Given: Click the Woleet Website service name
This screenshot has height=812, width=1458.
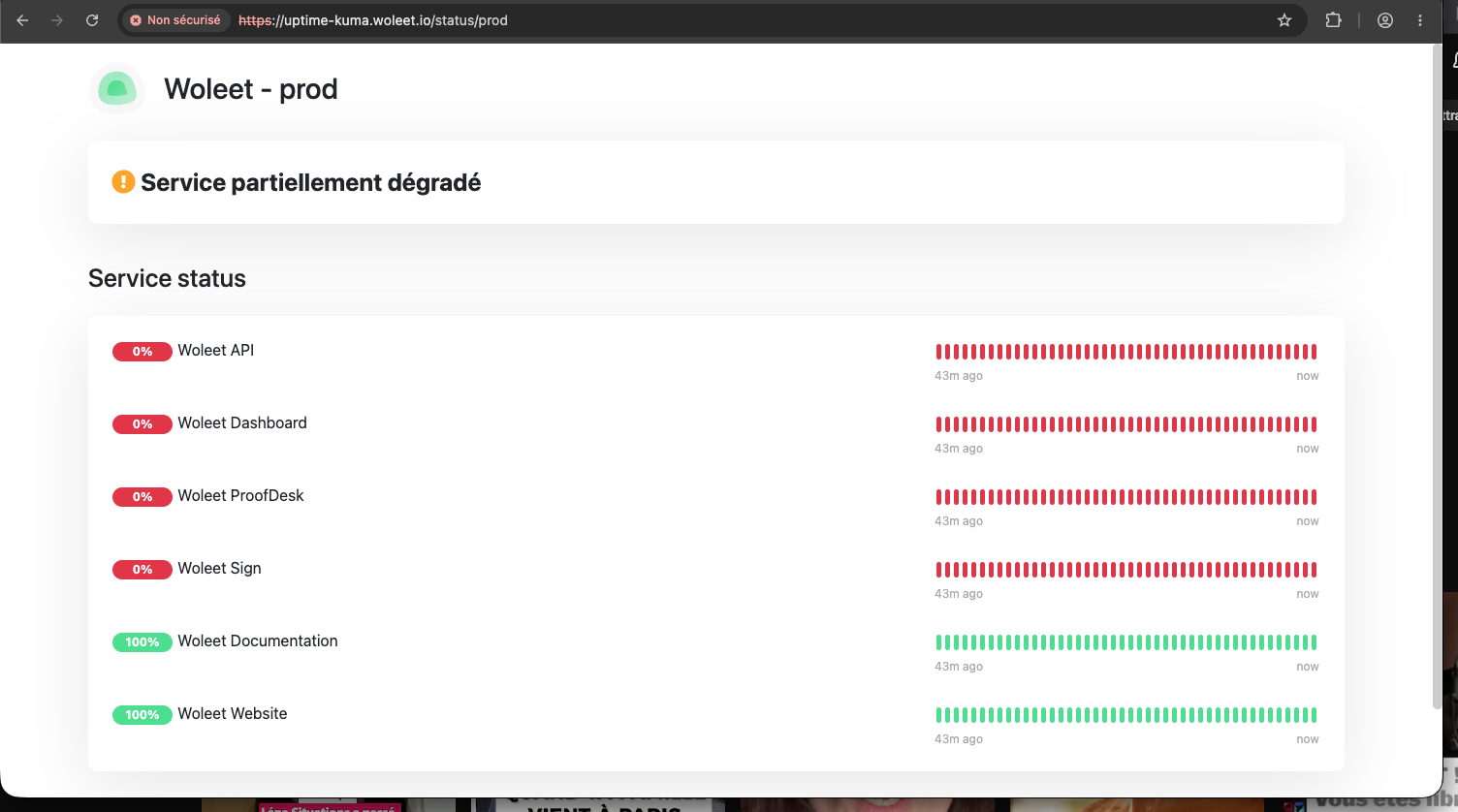Looking at the screenshot, I should (x=233, y=714).
